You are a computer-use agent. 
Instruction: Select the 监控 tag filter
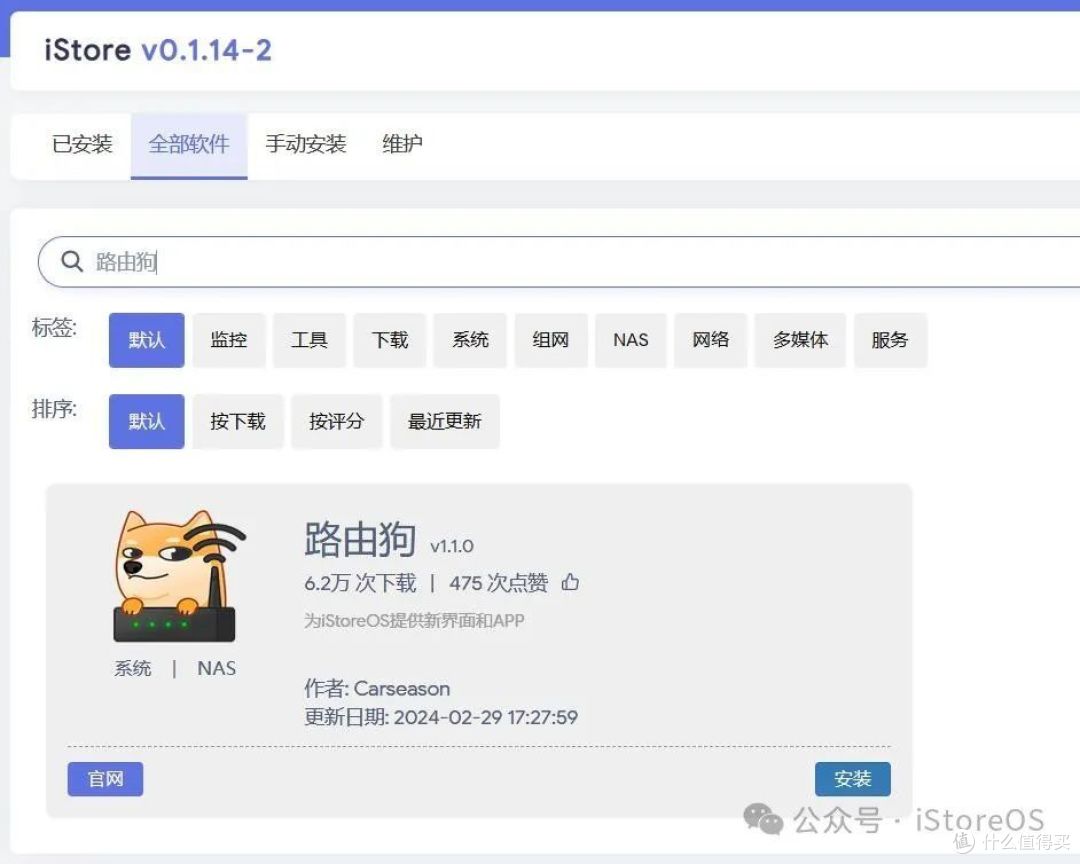coord(228,340)
